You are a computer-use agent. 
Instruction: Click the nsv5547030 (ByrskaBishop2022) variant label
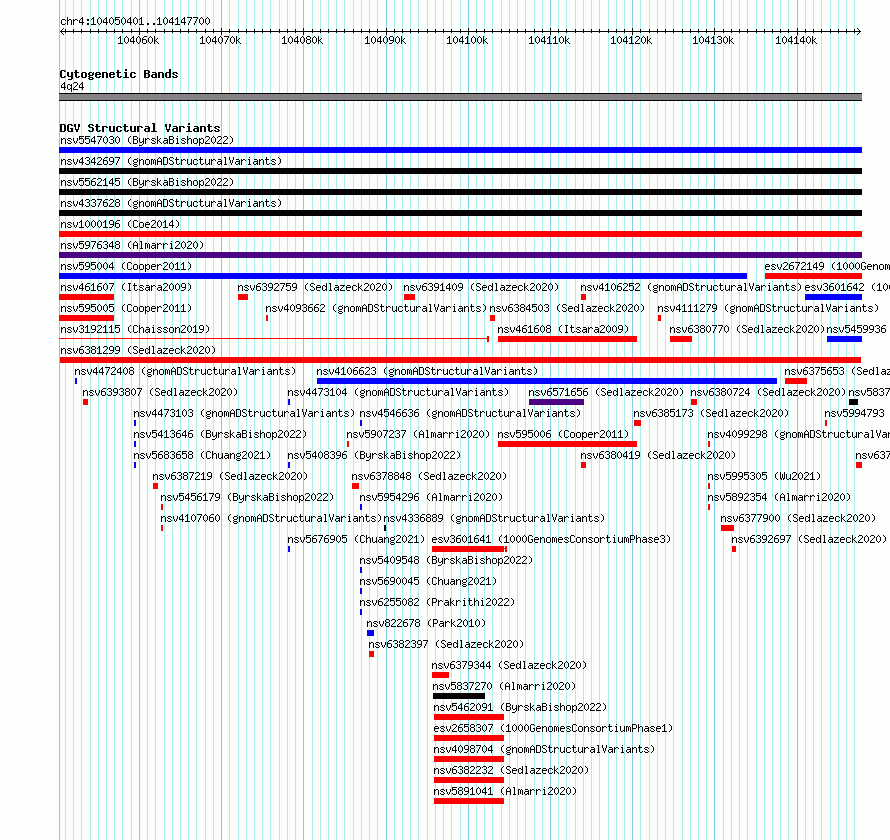point(147,140)
